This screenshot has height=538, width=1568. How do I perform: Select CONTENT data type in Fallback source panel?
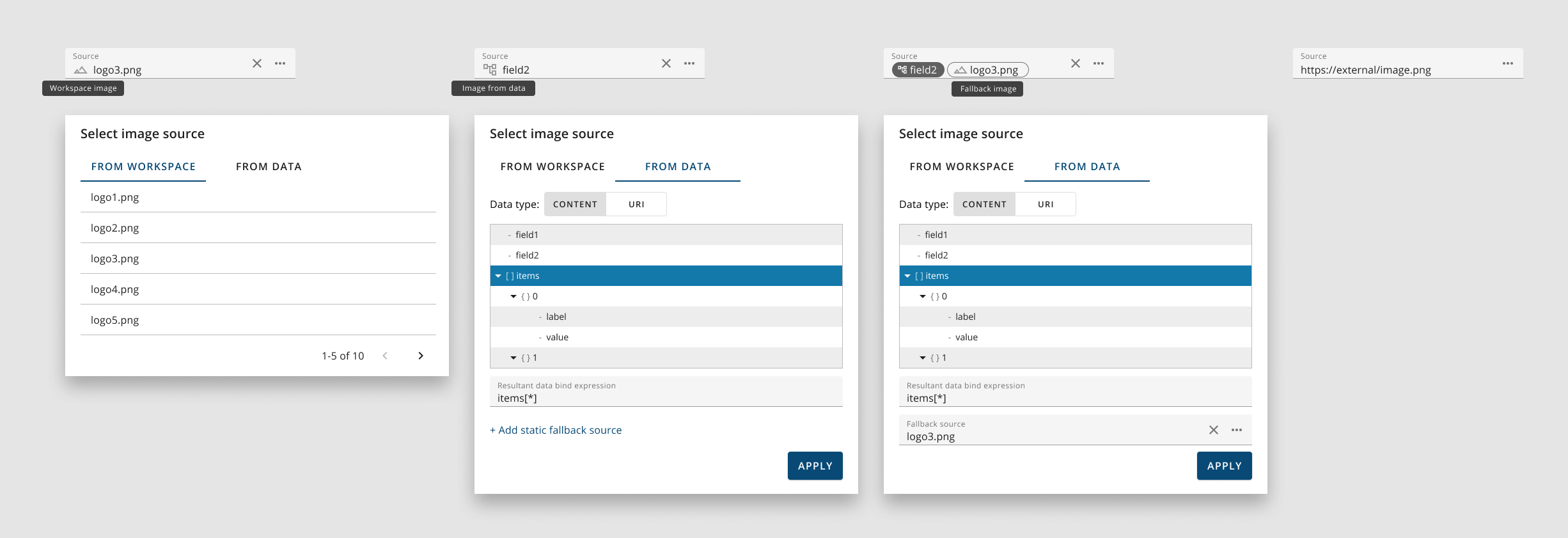click(x=984, y=204)
